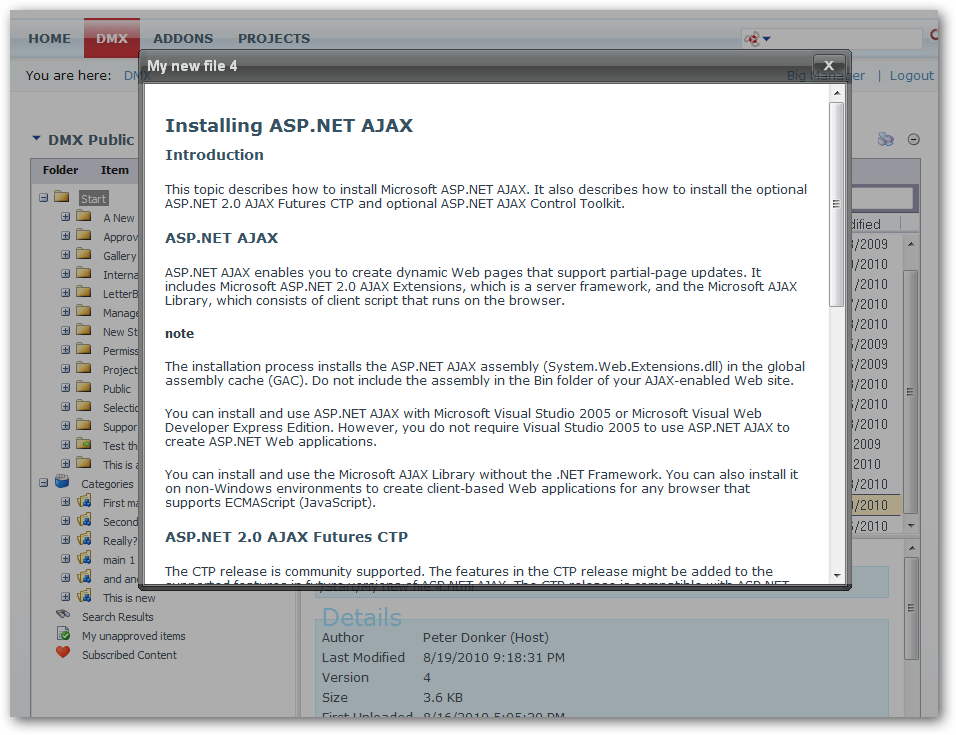
Task: Collapse the DMX Public module triangle
Action: 37,139
